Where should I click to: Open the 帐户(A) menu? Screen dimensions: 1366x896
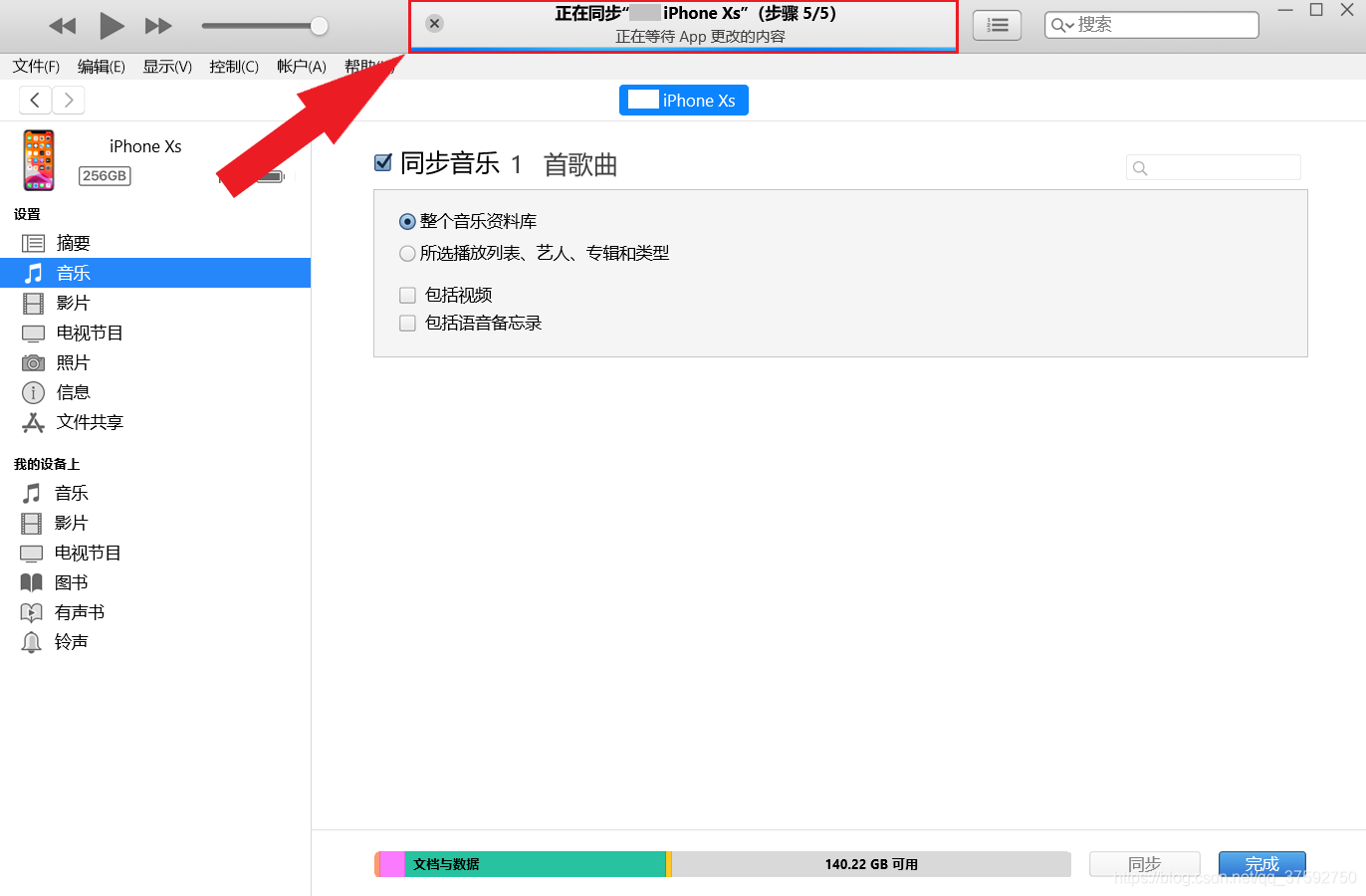point(302,66)
